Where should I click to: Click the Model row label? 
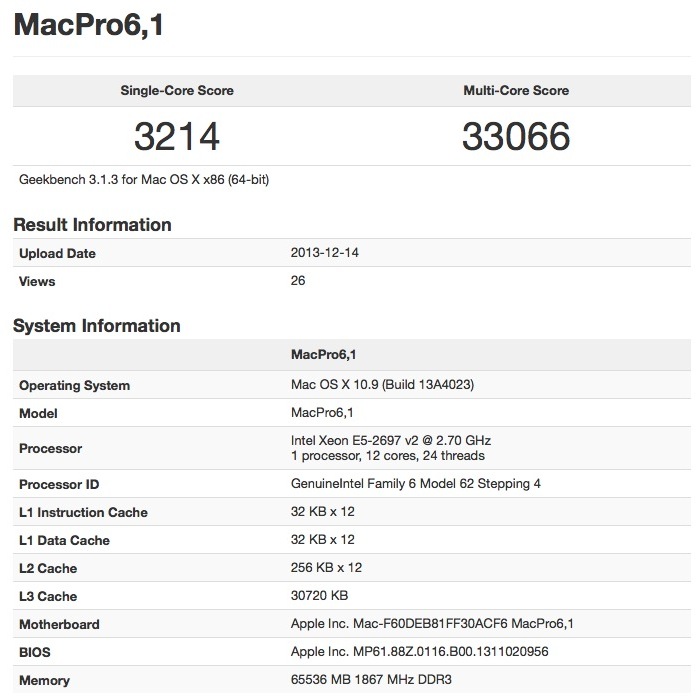(38, 413)
